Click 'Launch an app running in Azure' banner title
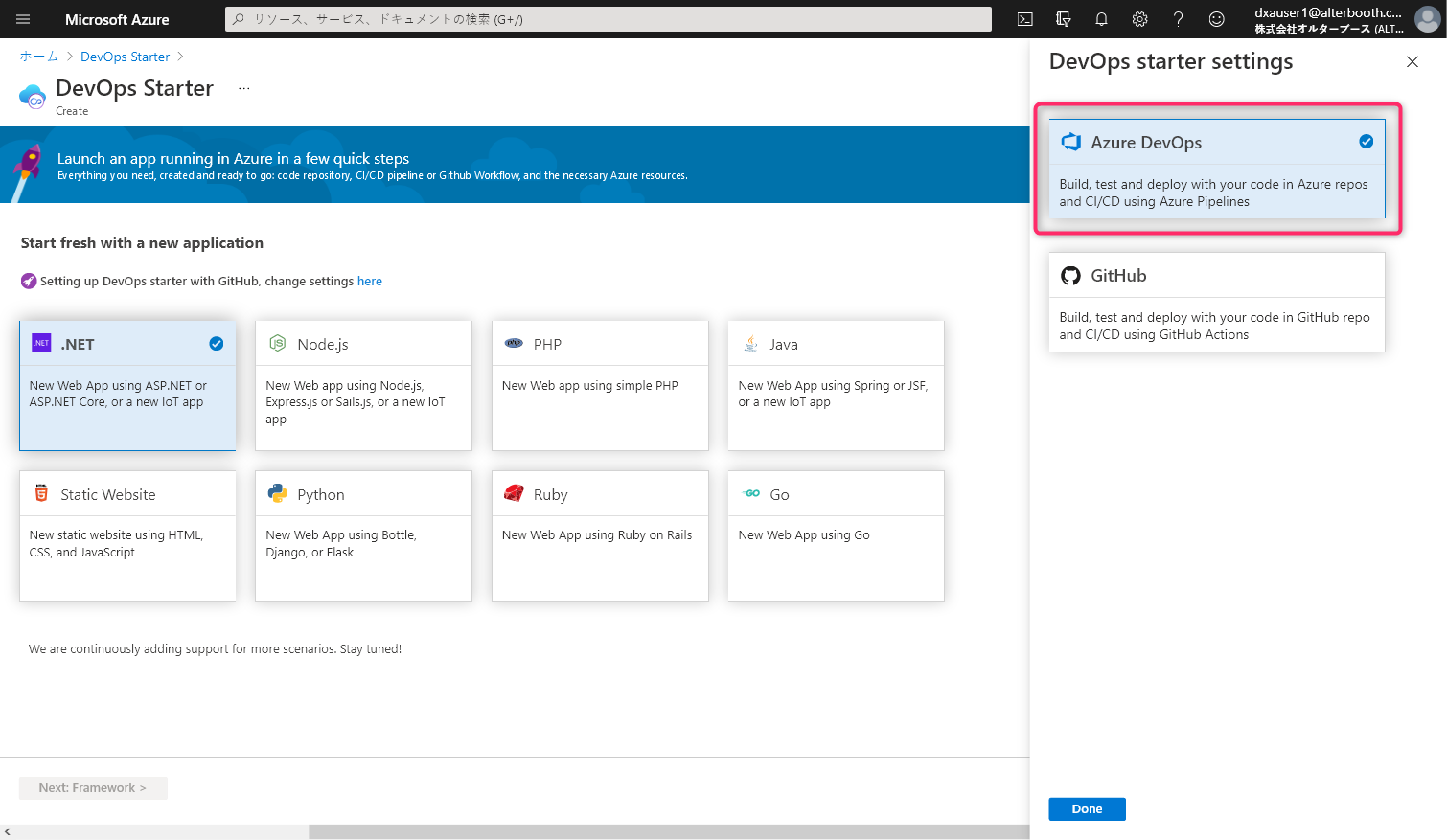Screen dimensions: 1447x840 pyautogui.click(x=233, y=158)
